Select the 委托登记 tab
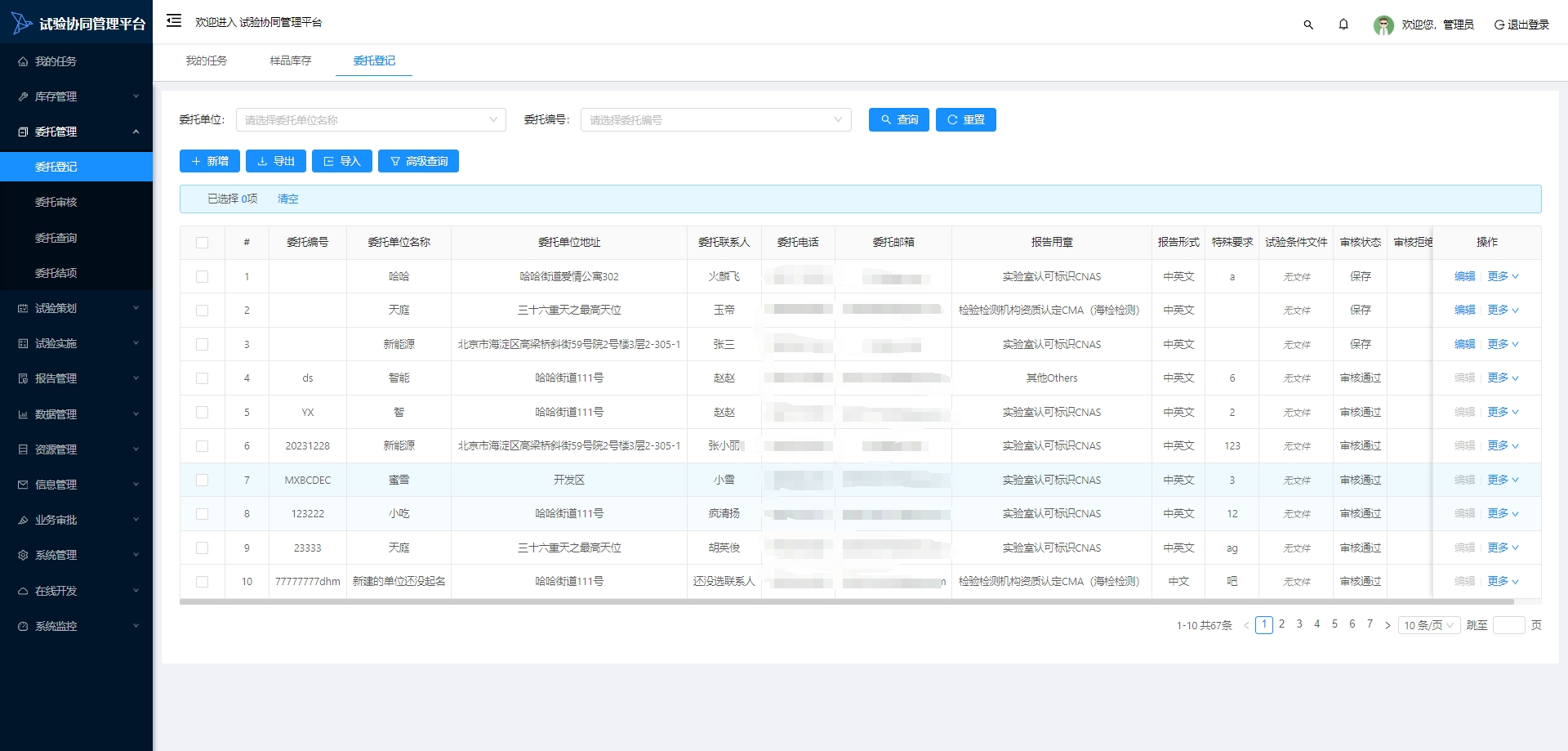Screen dimensions: 1568x751 pos(374,60)
